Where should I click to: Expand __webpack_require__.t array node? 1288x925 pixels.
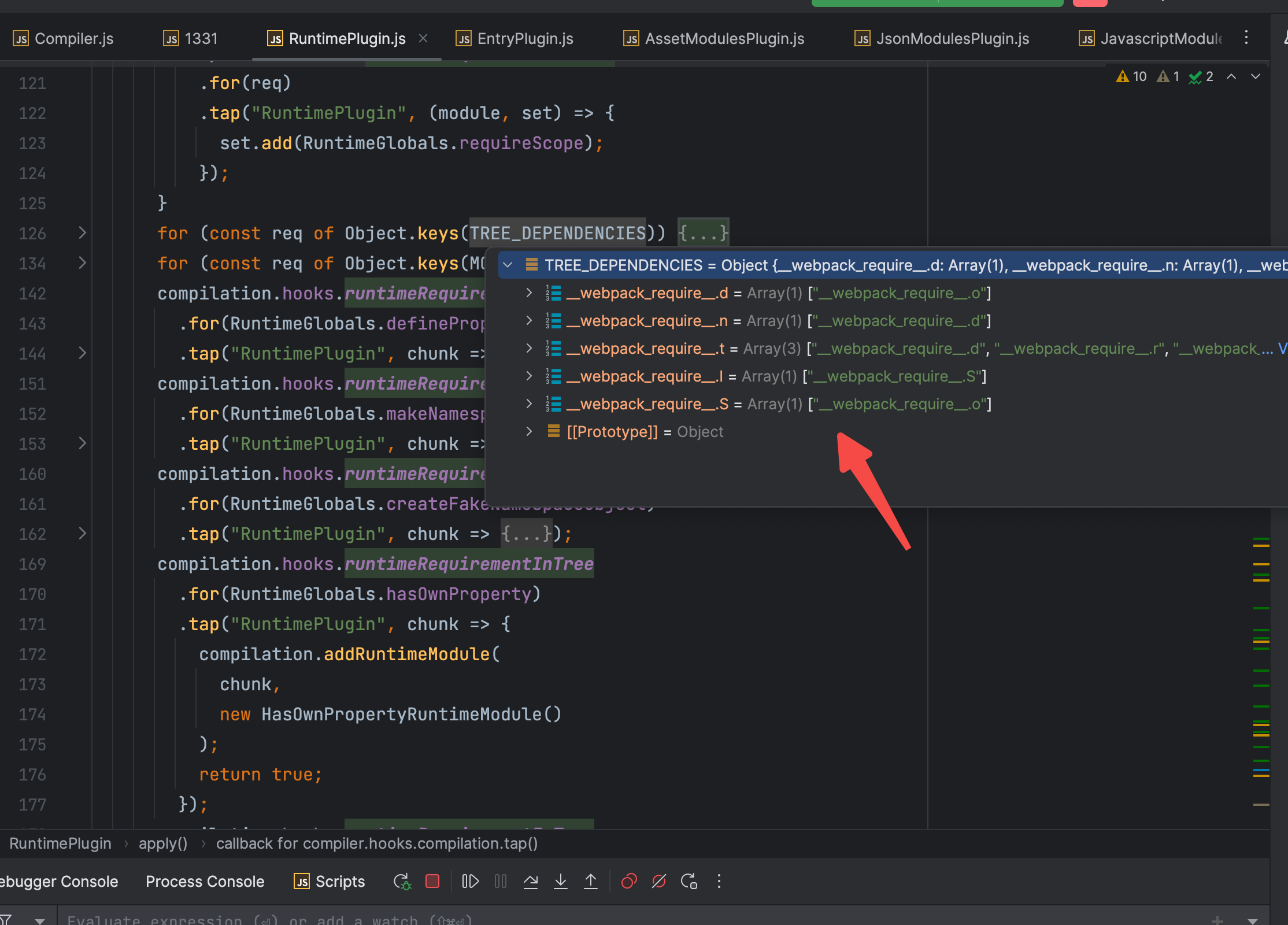[x=528, y=349]
